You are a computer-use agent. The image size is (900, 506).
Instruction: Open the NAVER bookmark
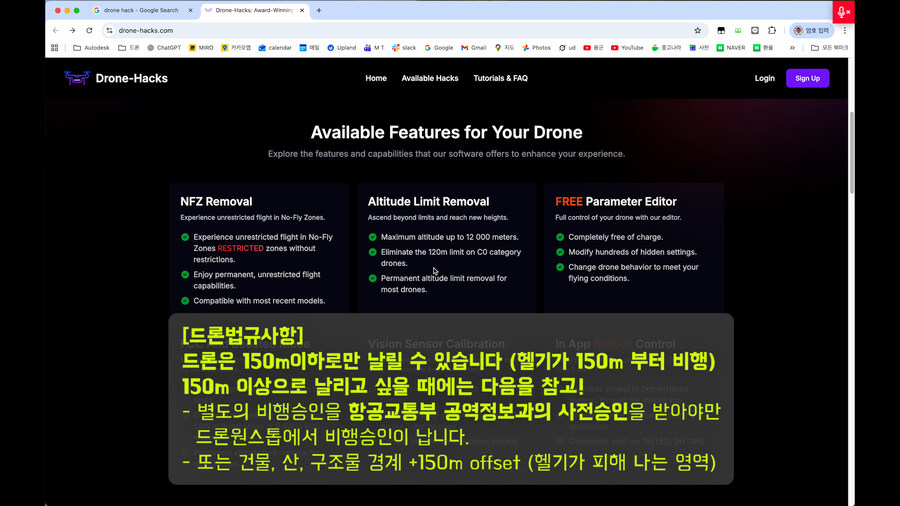click(731, 48)
